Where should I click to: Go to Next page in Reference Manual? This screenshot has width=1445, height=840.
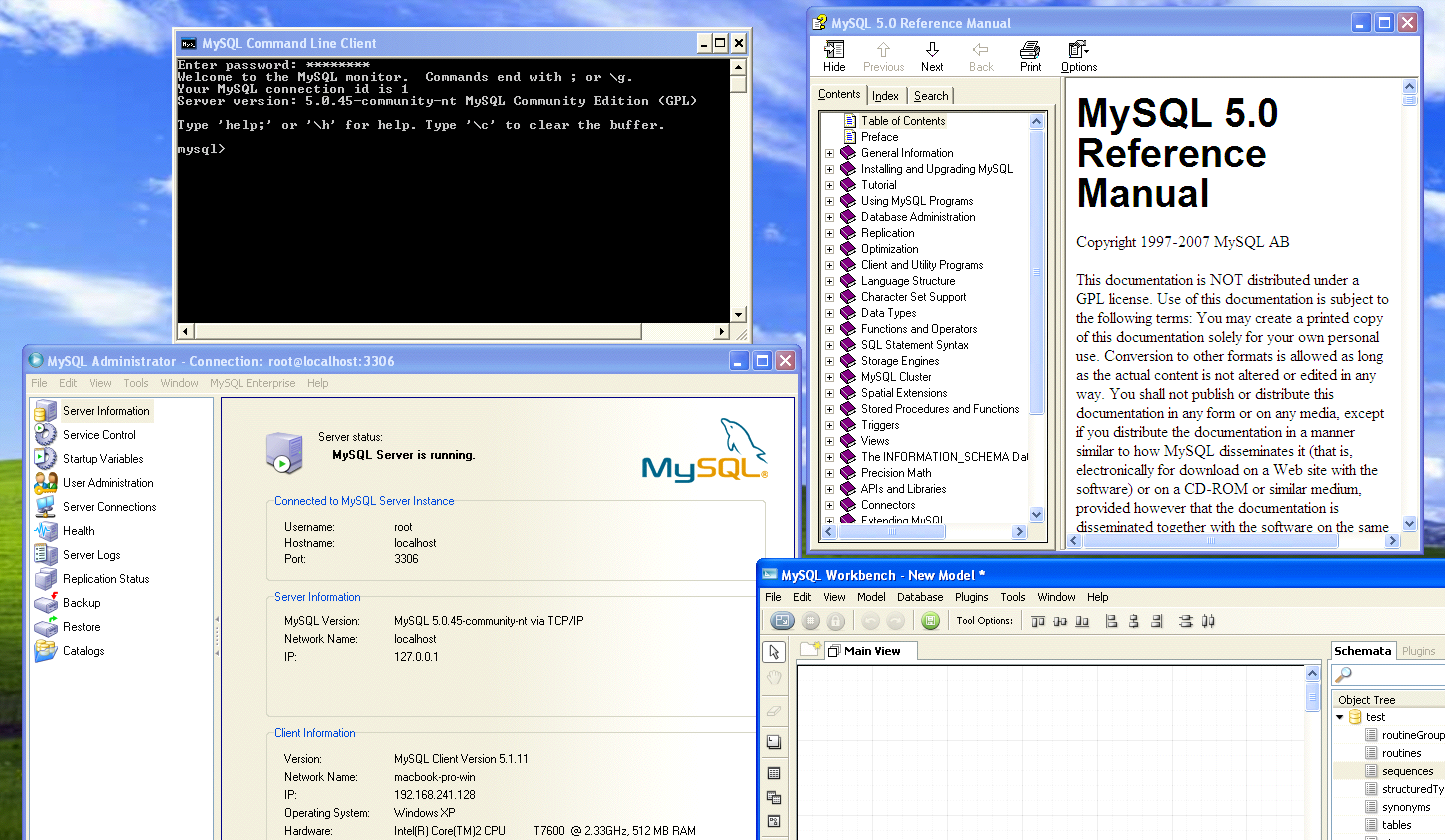932,56
